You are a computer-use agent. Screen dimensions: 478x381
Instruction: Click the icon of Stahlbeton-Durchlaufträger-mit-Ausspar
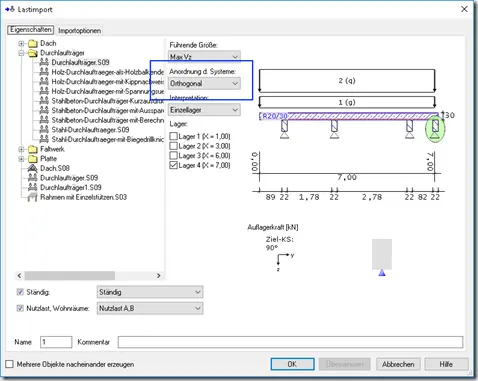(x=44, y=110)
